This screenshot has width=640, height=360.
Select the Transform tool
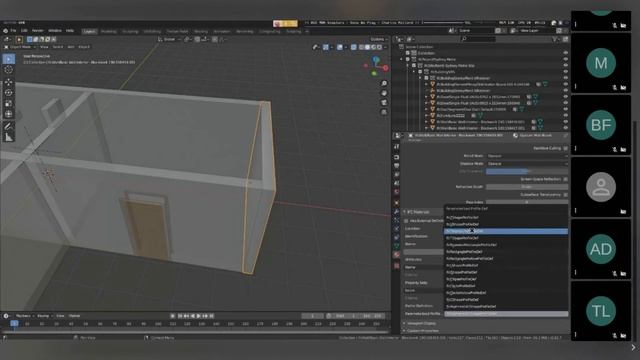pyautogui.click(x=9, y=114)
